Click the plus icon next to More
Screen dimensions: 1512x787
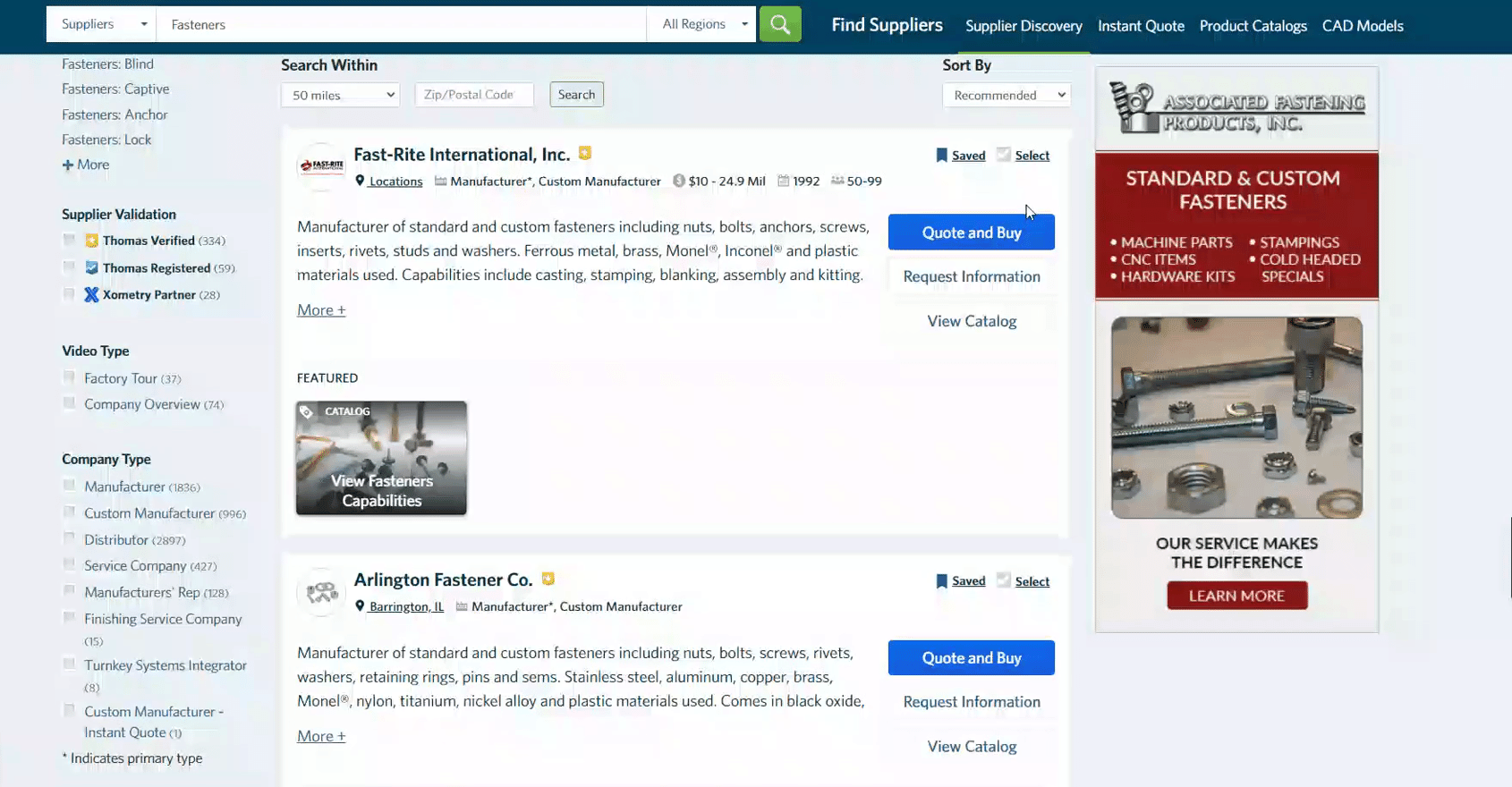67,165
